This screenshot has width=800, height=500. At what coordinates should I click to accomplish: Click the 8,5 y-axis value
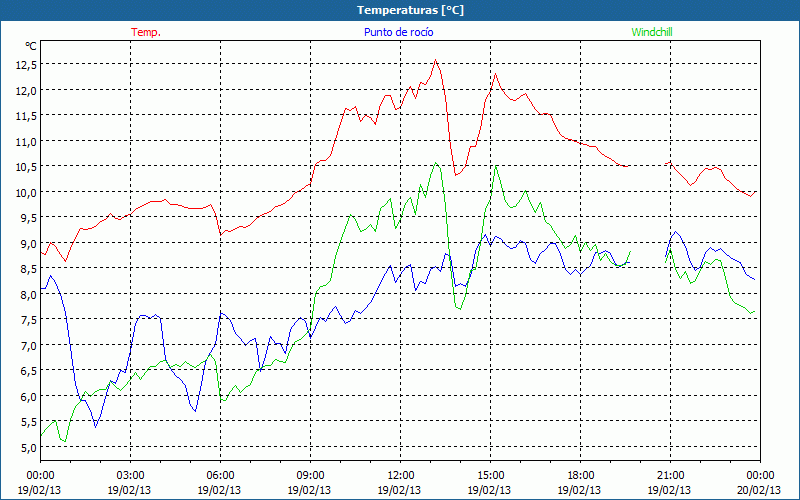coord(29,269)
